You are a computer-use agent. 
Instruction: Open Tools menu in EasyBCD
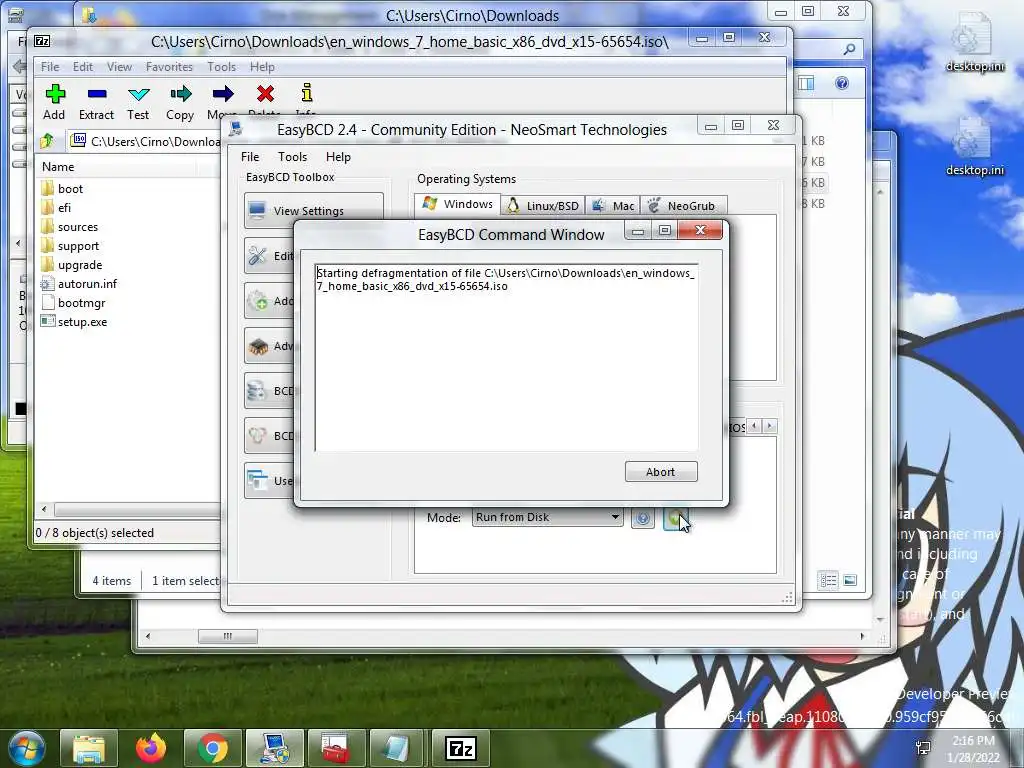(x=292, y=157)
